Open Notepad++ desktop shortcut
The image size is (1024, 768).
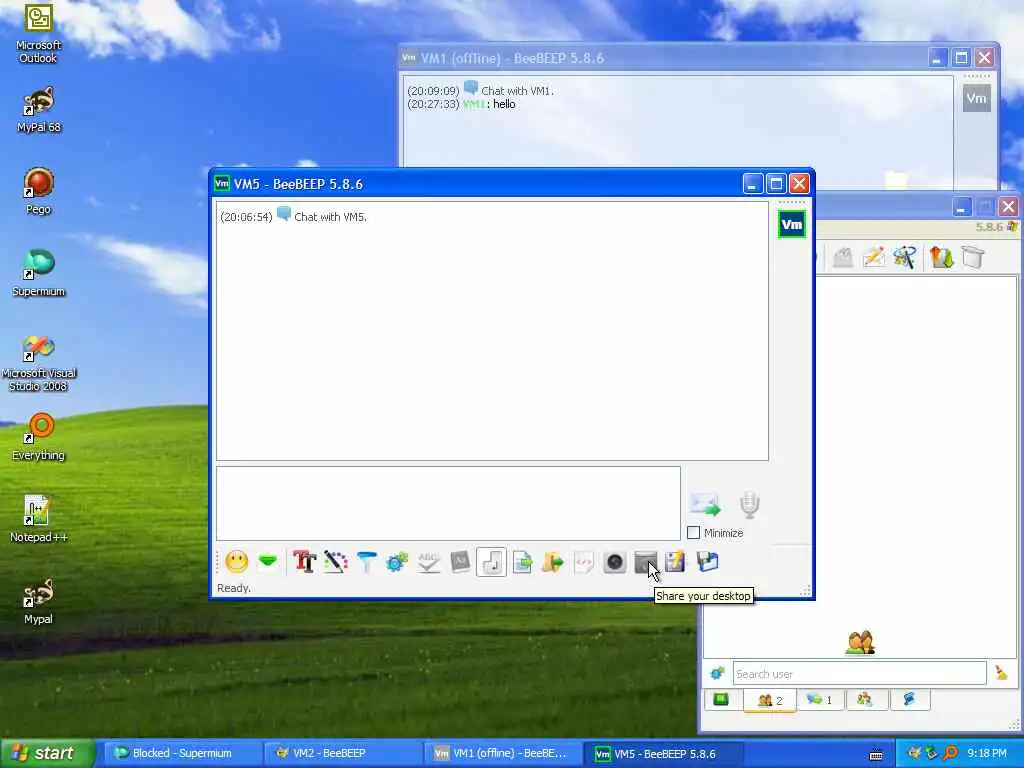[x=39, y=519]
